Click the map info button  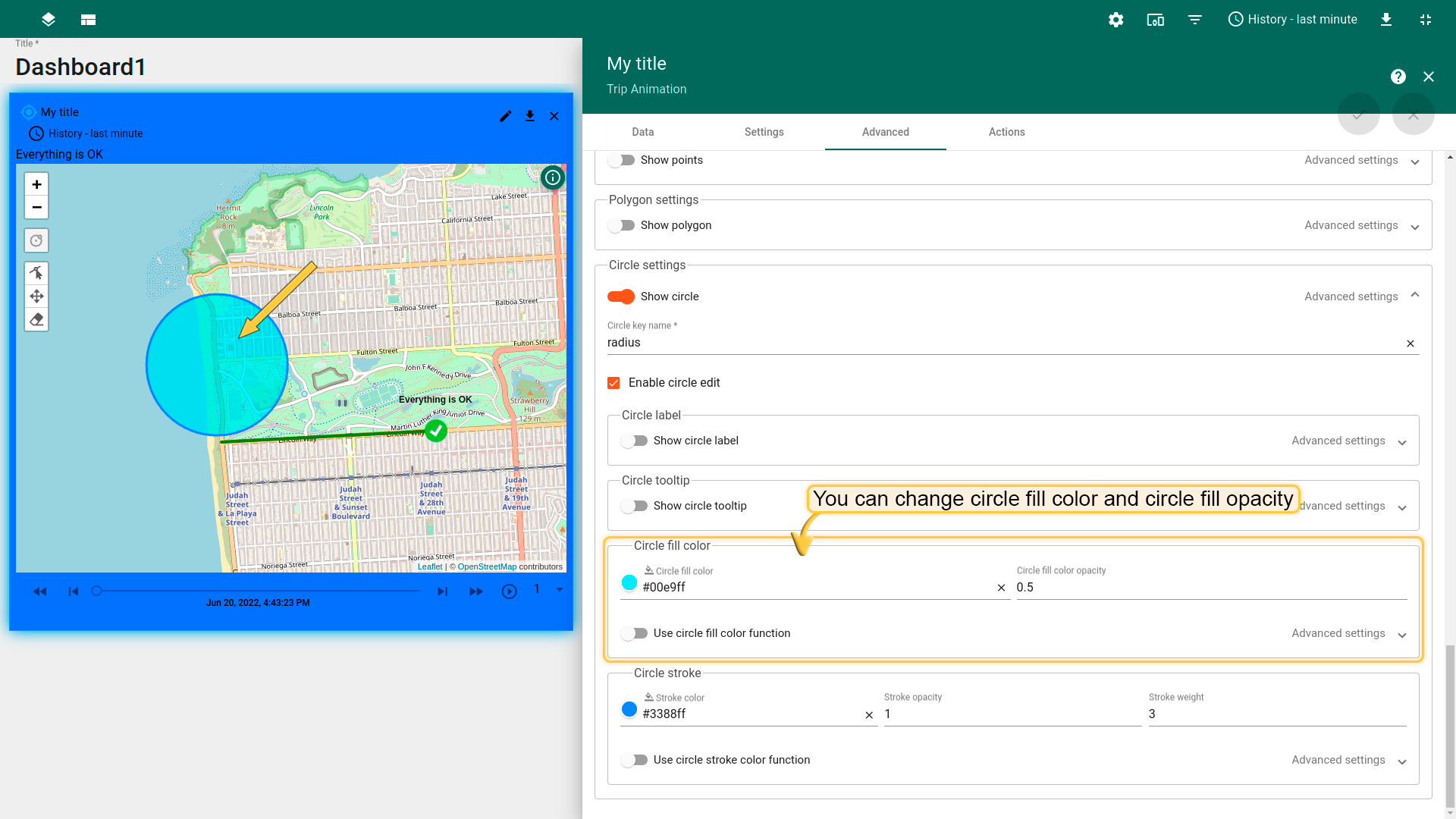(x=553, y=177)
